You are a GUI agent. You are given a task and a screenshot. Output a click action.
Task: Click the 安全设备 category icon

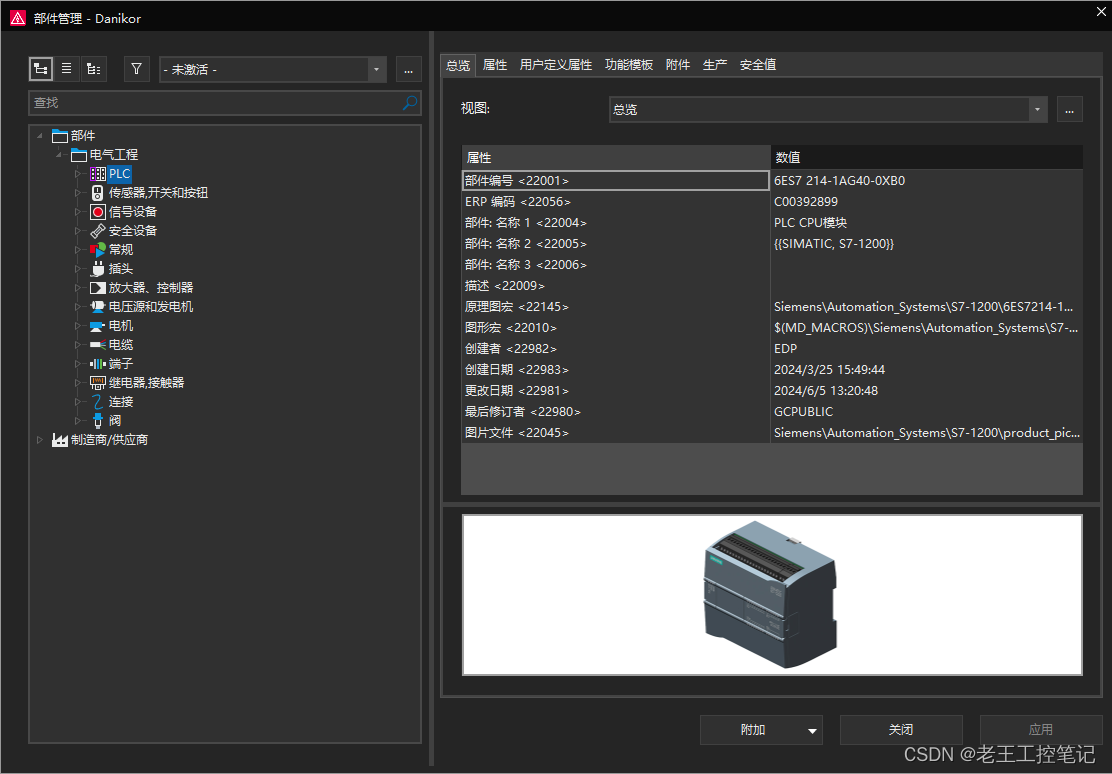pyautogui.click(x=98, y=231)
